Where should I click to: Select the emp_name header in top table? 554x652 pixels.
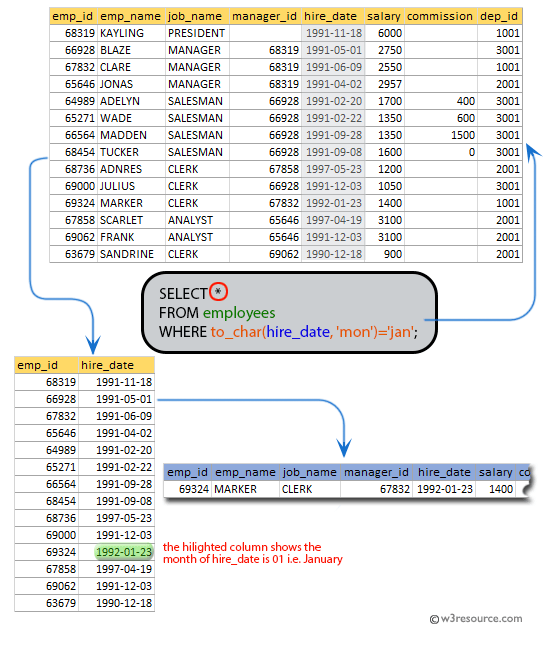click(130, 16)
